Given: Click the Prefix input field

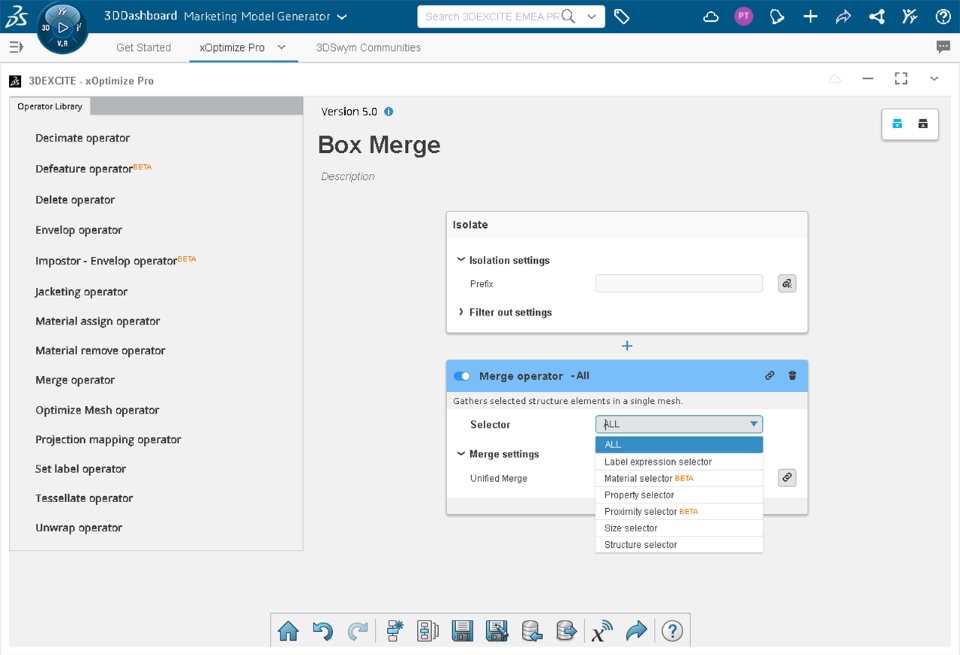Looking at the screenshot, I should pyautogui.click(x=679, y=283).
